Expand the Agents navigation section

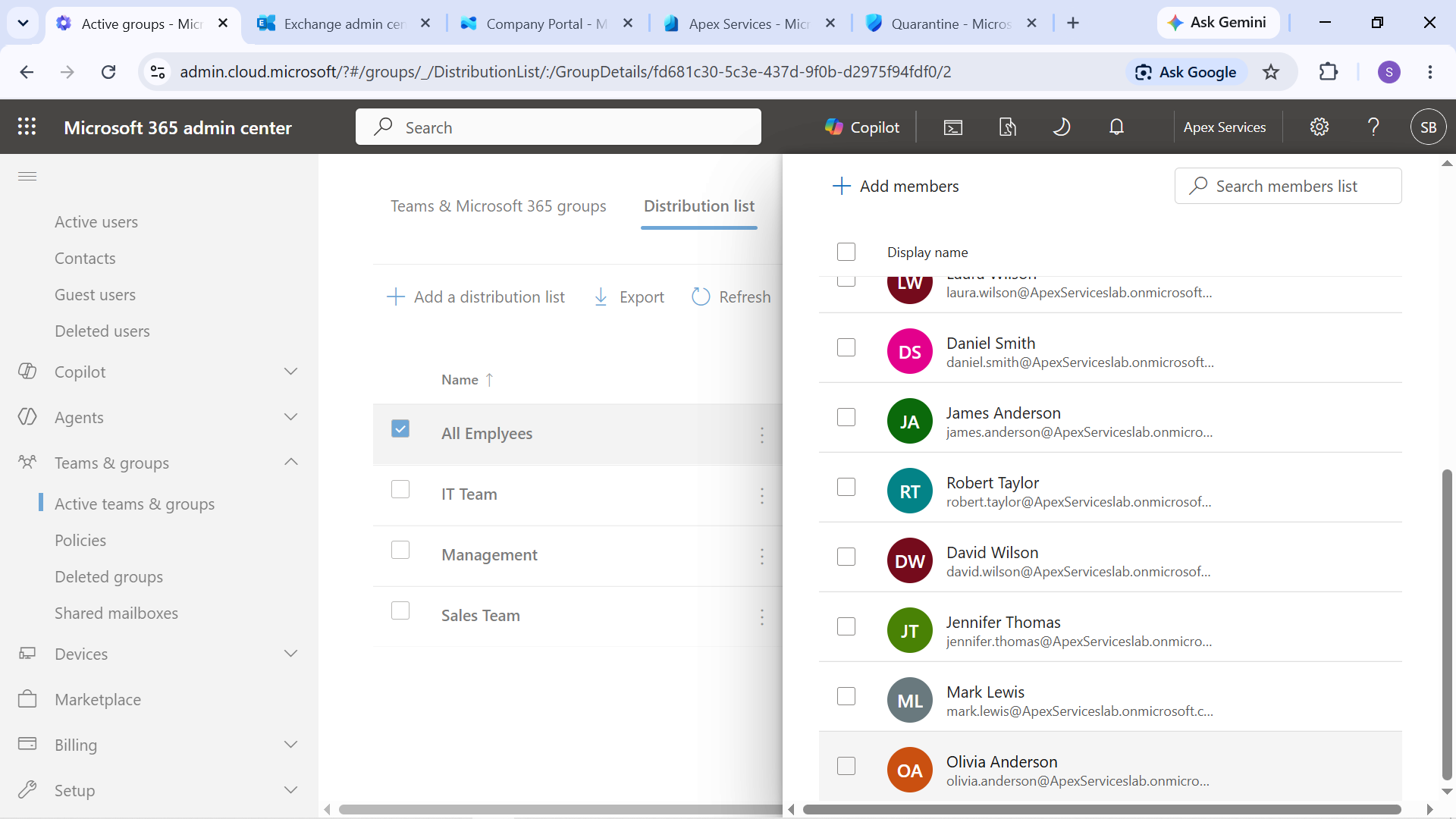coord(290,417)
